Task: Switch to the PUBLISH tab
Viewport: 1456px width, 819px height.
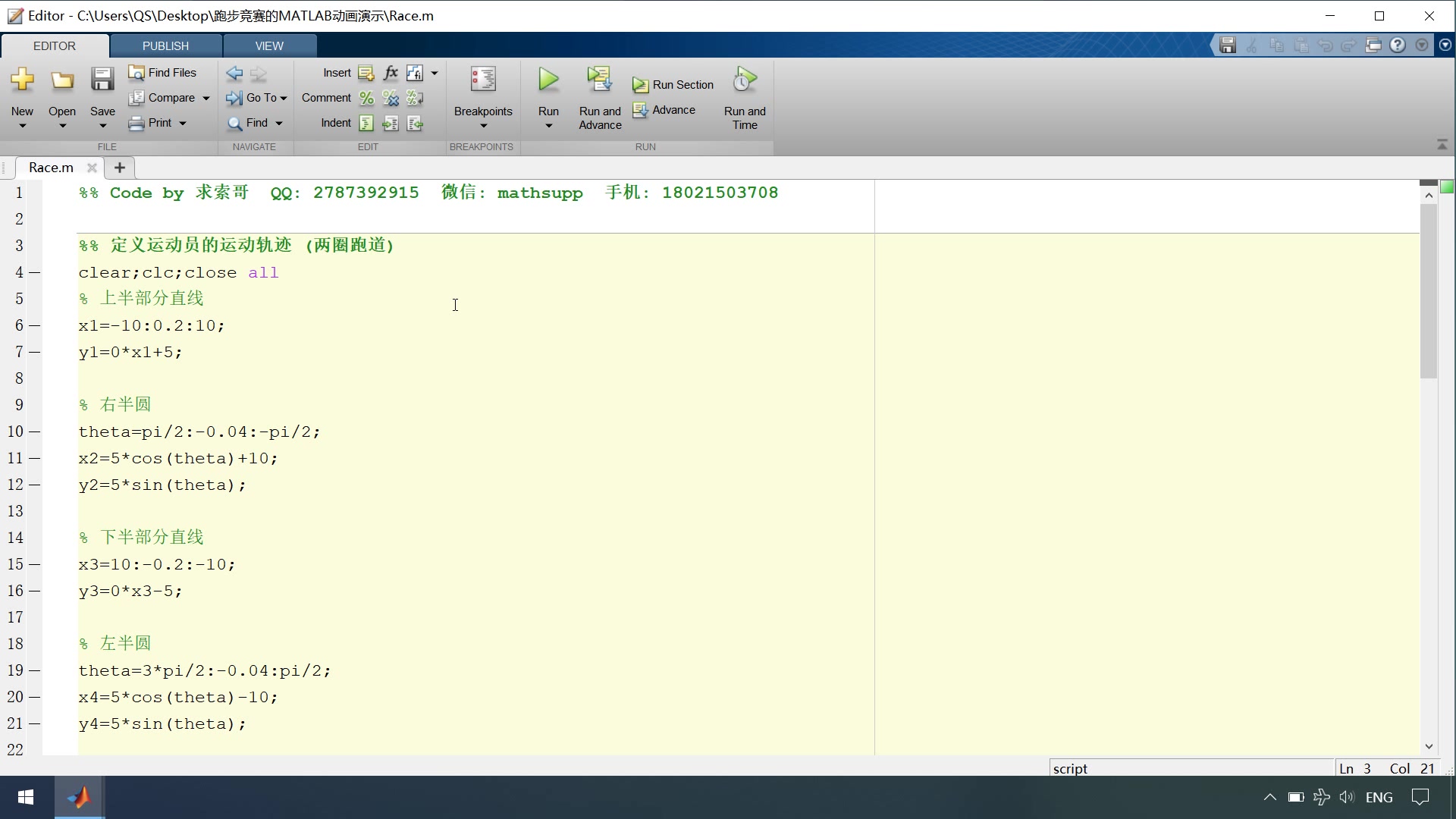Action: click(165, 45)
